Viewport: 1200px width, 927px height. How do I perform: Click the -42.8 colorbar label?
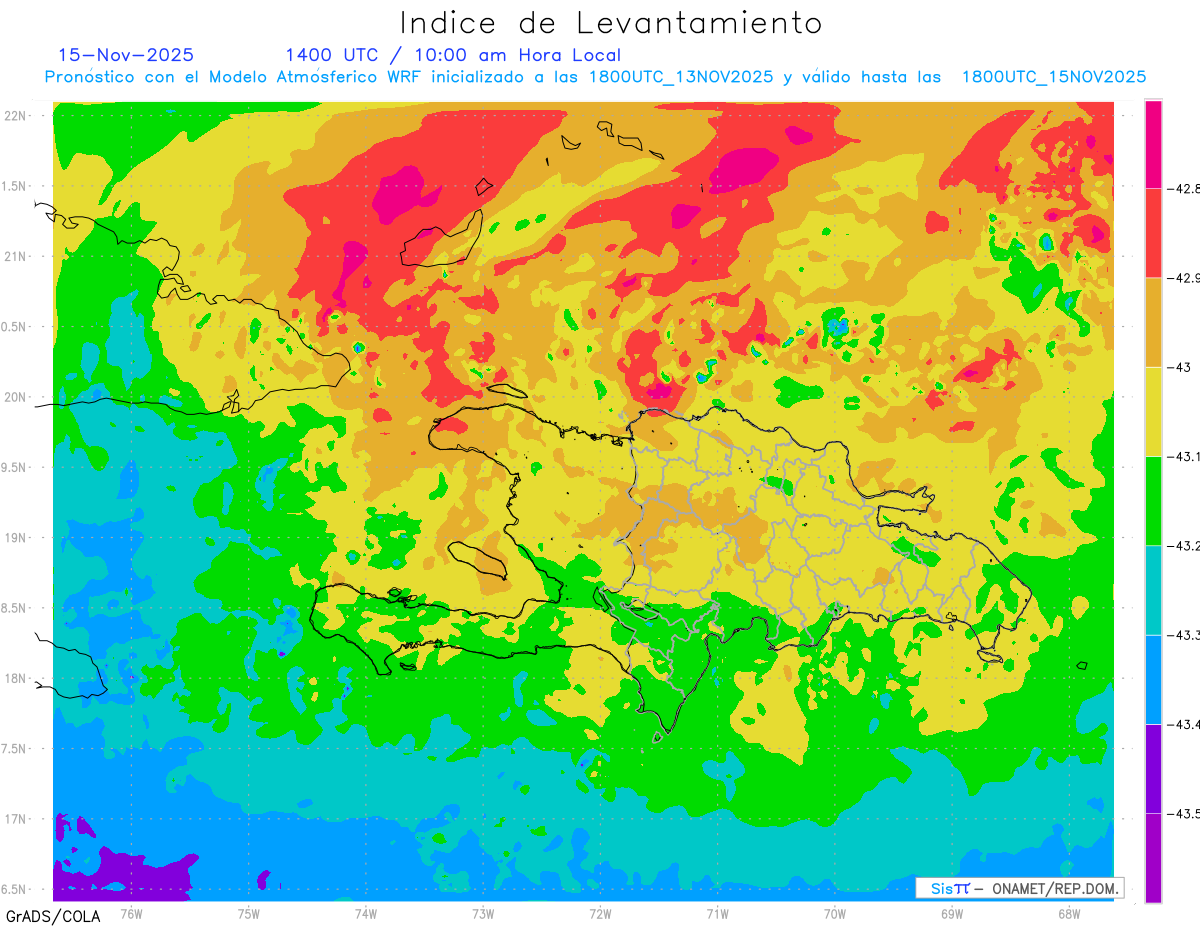1183,188
